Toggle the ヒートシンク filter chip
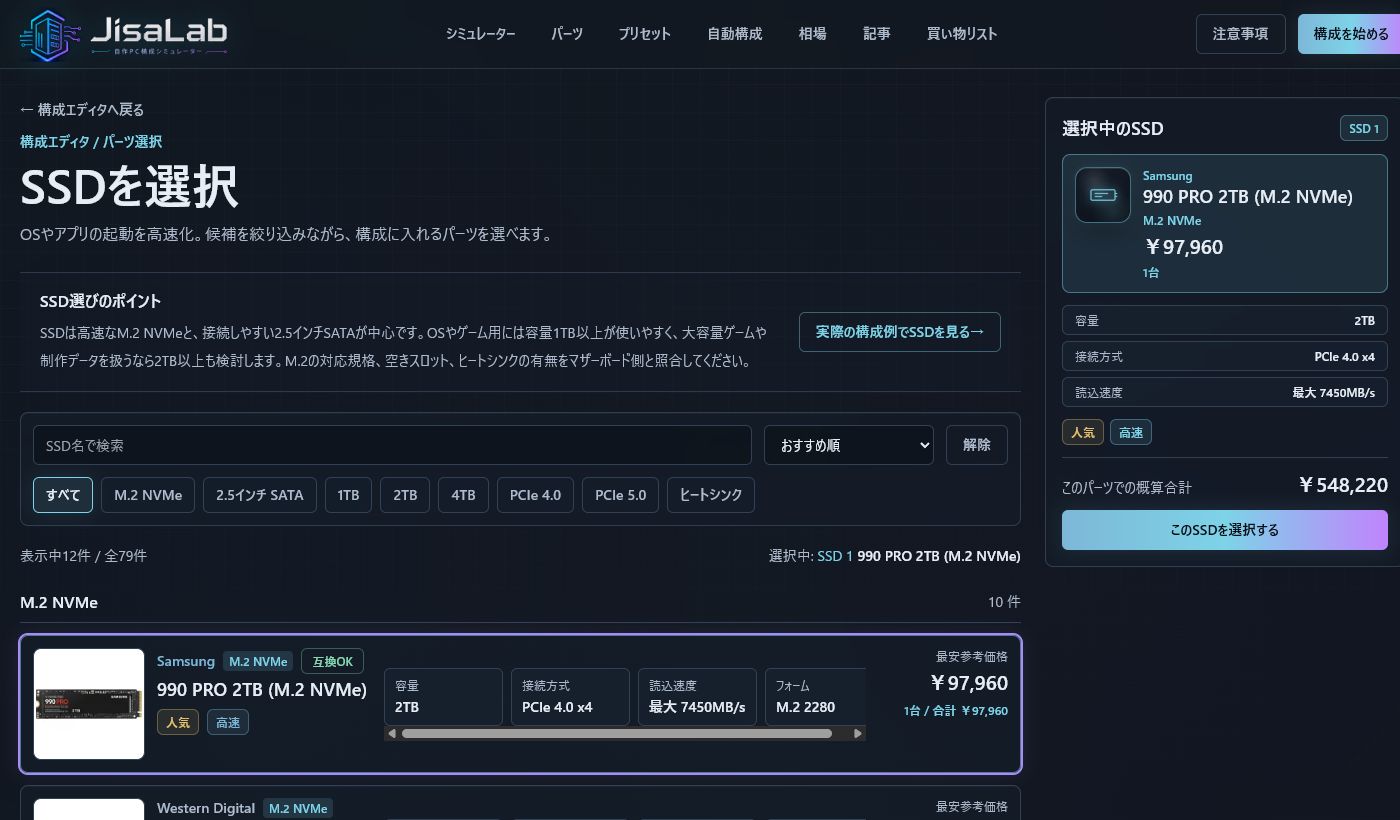Screen dimensions: 1400x820 [x=711, y=495]
